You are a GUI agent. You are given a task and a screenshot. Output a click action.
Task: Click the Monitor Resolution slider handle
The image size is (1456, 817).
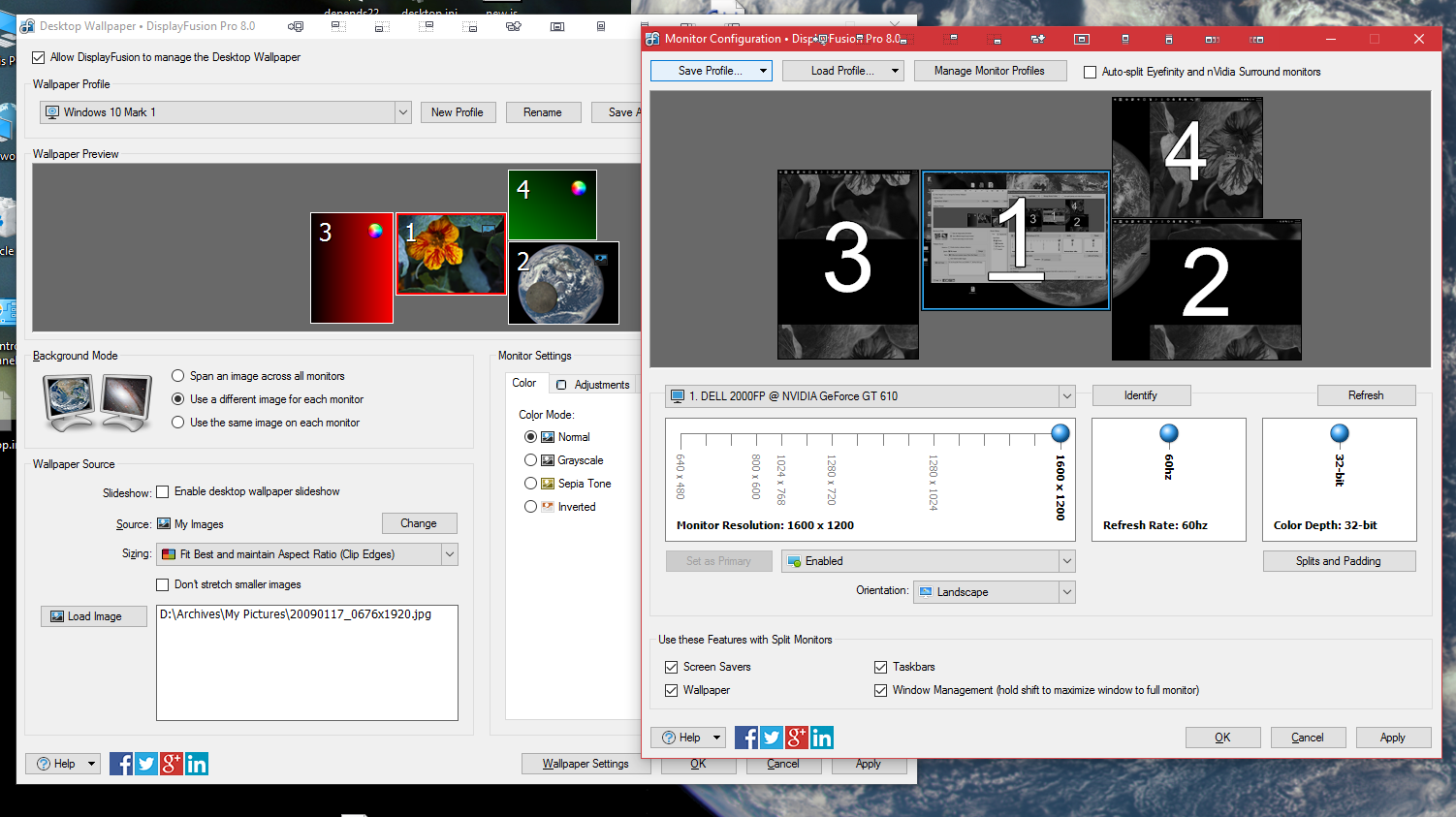pos(1060,433)
